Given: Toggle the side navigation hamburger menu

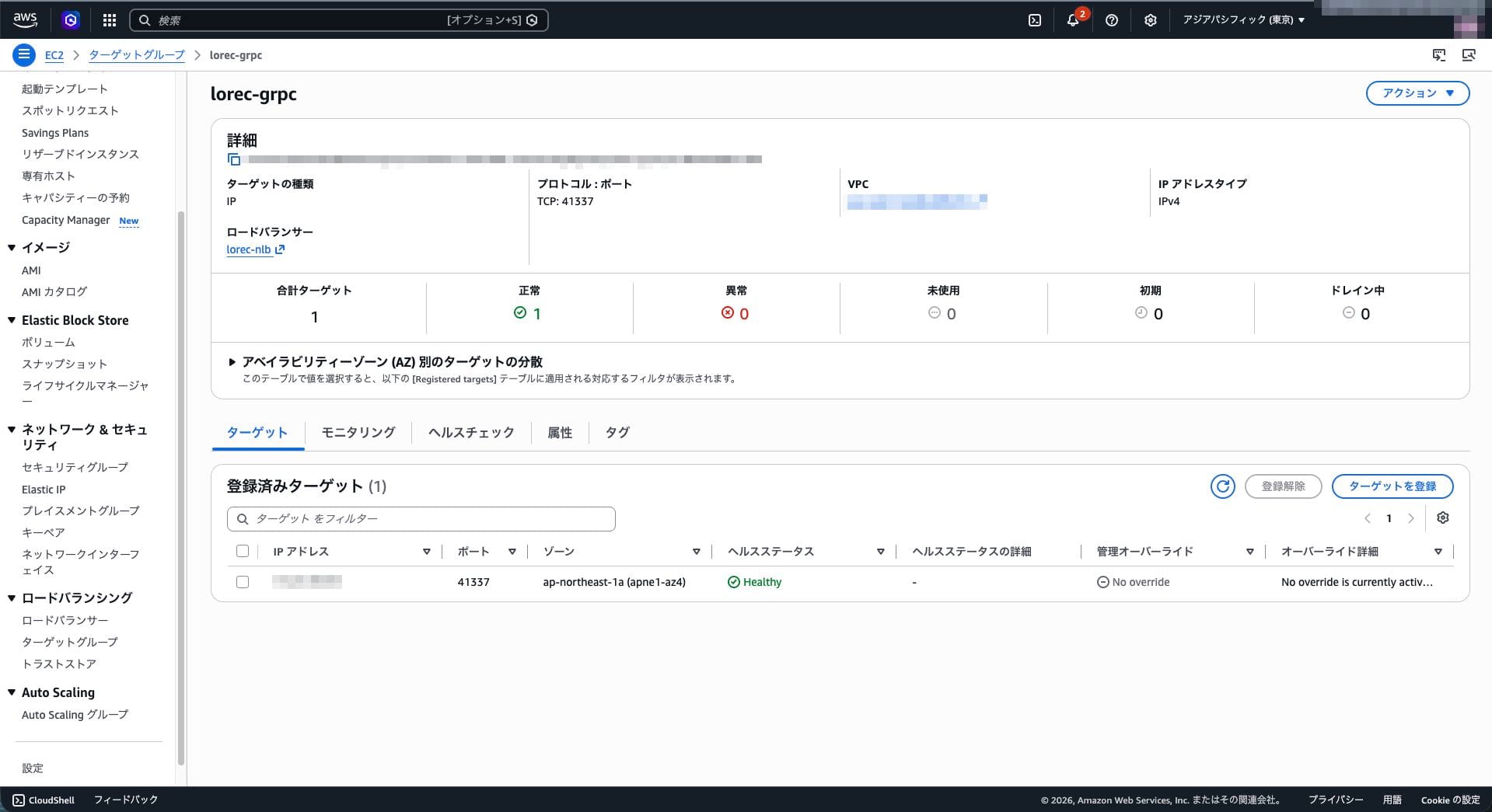Looking at the screenshot, I should [x=24, y=55].
